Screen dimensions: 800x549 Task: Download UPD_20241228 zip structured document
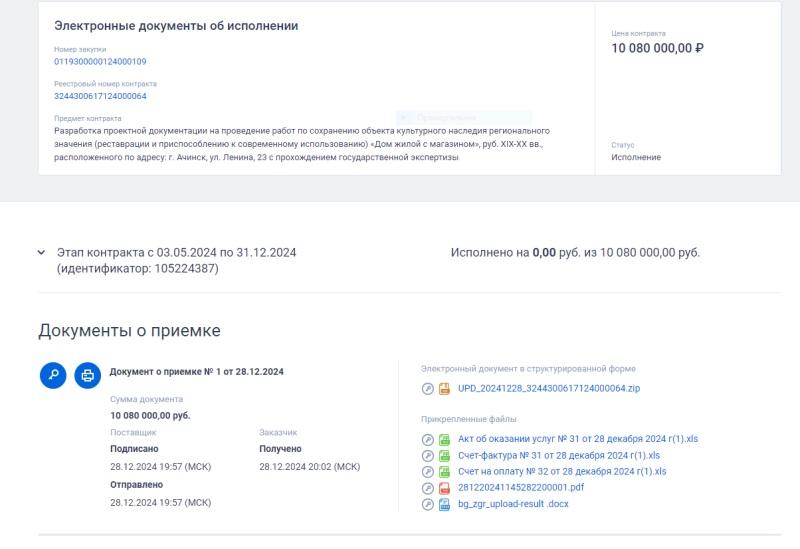548,388
